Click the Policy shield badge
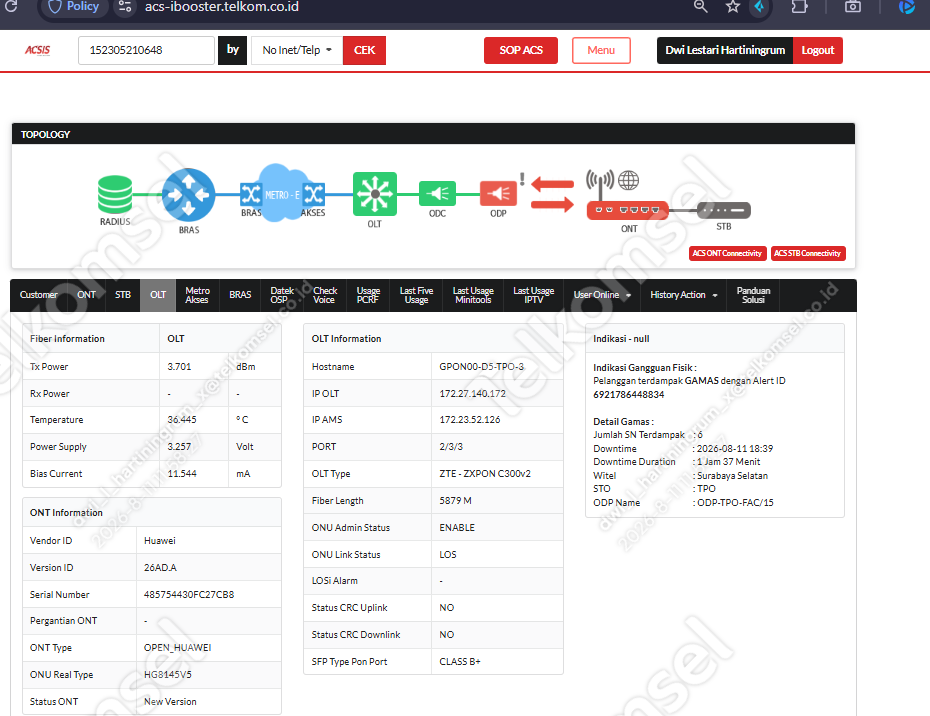Viewport: 930px width, 716px height. click(x=74, y=7)
